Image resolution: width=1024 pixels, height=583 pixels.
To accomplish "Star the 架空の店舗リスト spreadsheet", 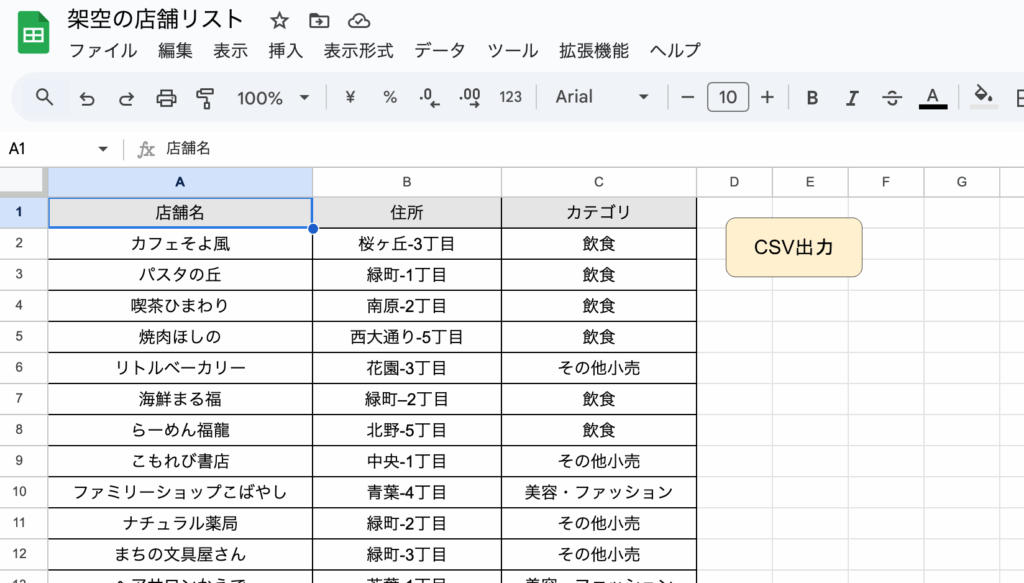I will tap(278, 19).
